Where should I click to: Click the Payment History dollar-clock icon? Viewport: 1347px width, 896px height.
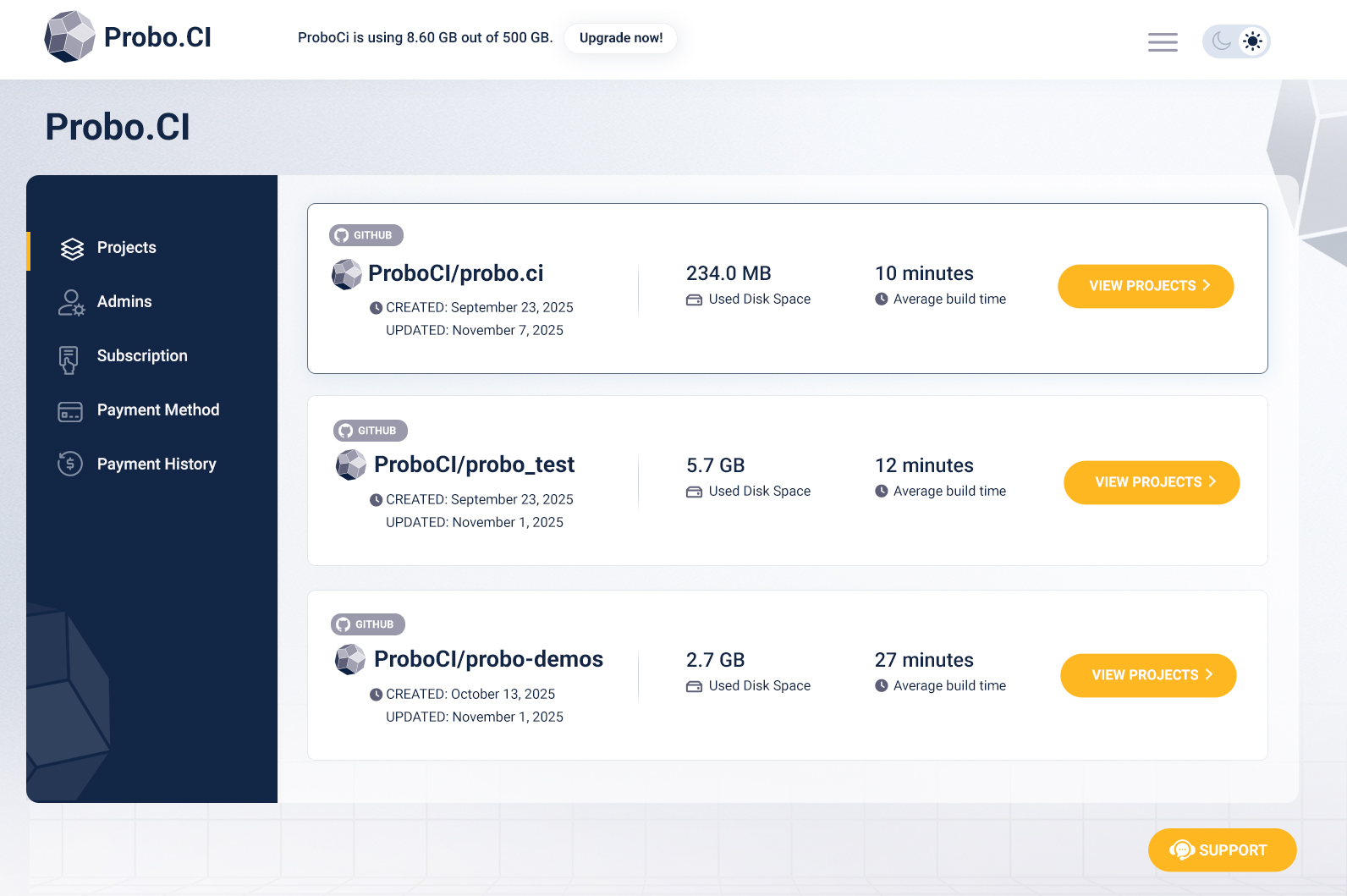click(70, 464)
